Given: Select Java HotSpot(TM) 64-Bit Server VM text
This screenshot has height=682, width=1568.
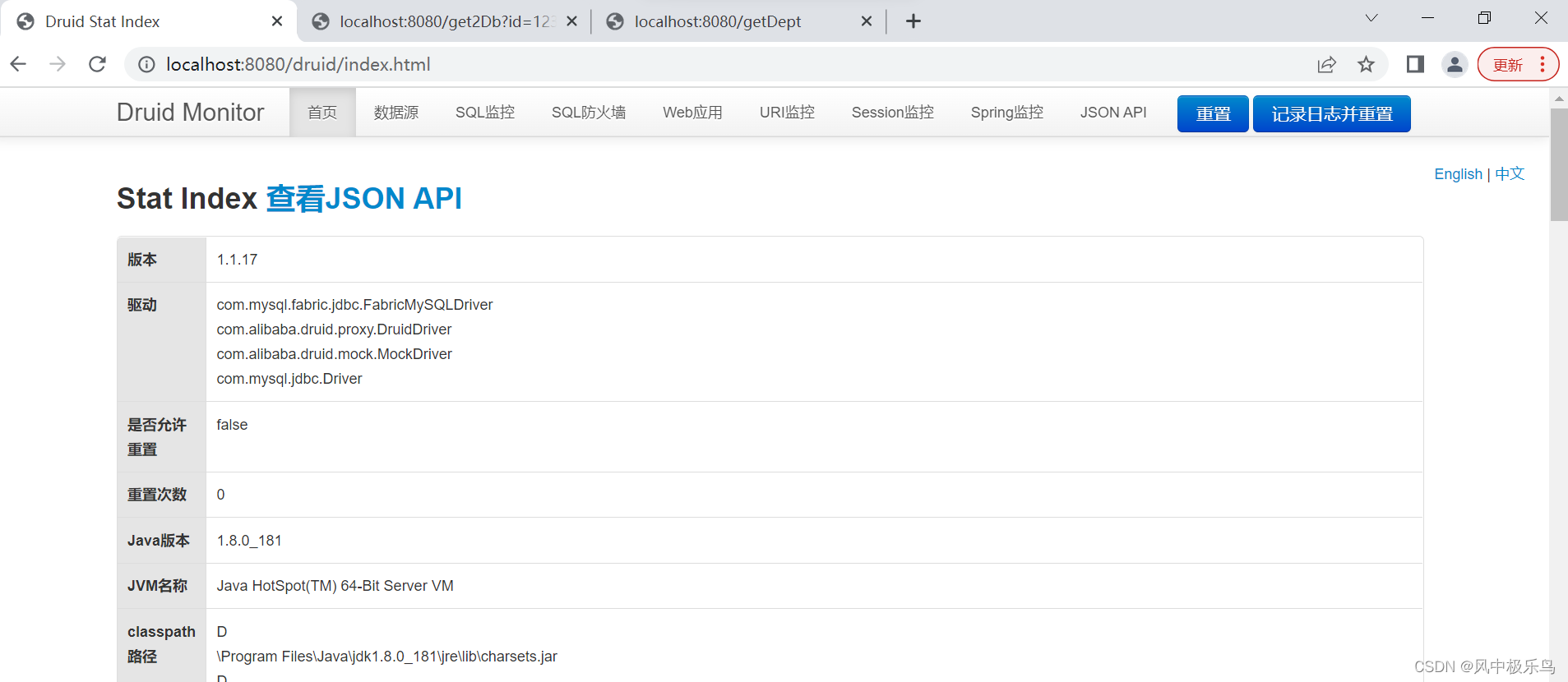Looking at the screenshot, I should (335, 586).
